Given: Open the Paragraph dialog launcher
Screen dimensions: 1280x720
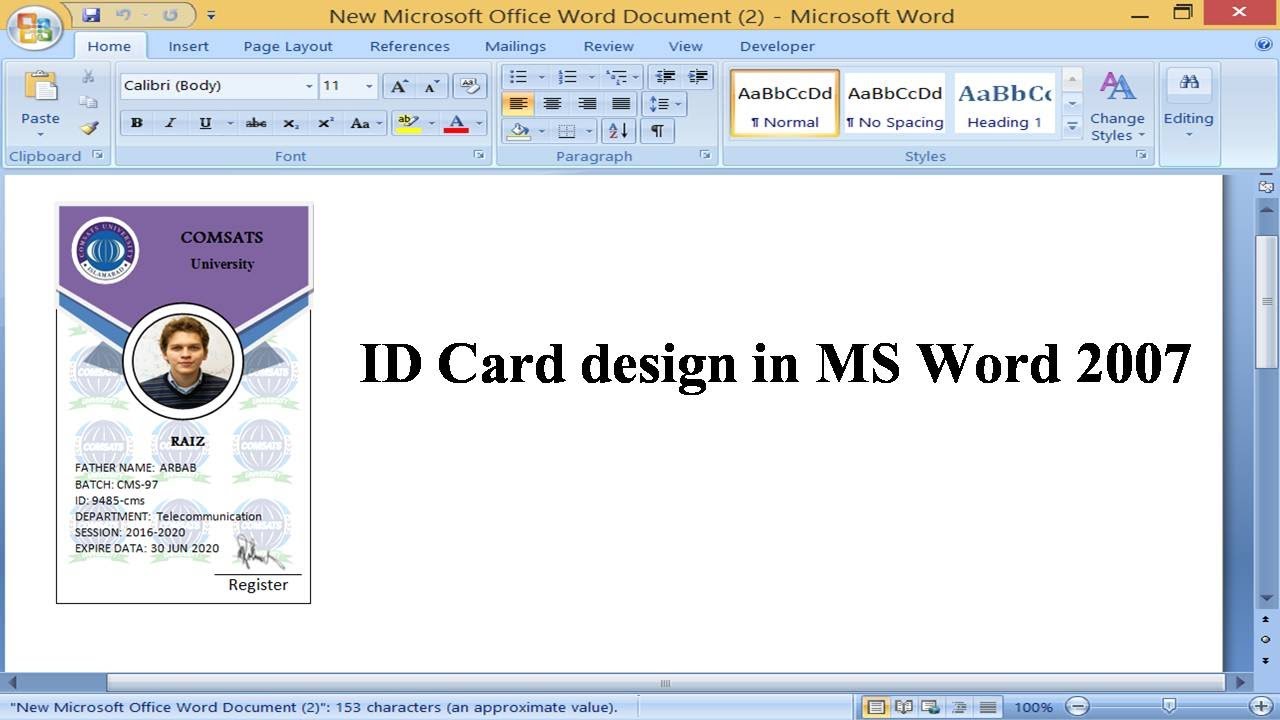Looking at the screenshot, I should click(705, 156).
